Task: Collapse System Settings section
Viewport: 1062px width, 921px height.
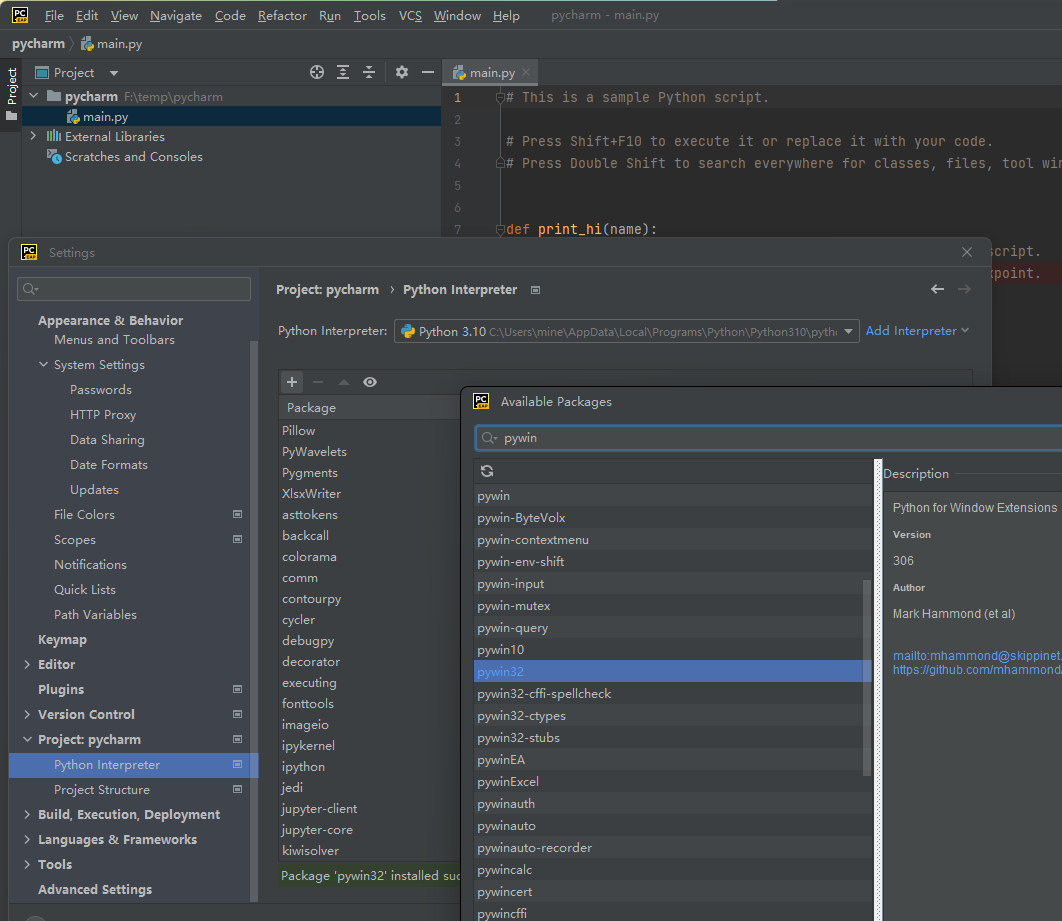Action: coord(43,364)
